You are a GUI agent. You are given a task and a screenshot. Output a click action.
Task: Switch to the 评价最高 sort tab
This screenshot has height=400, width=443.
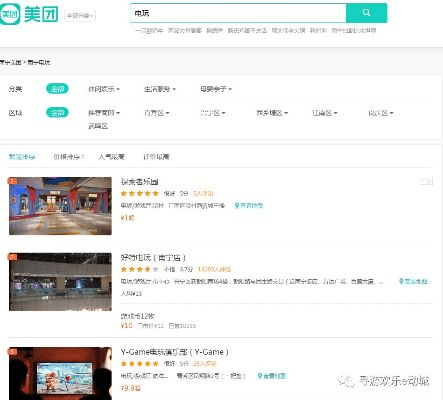[x=156, y=157]
